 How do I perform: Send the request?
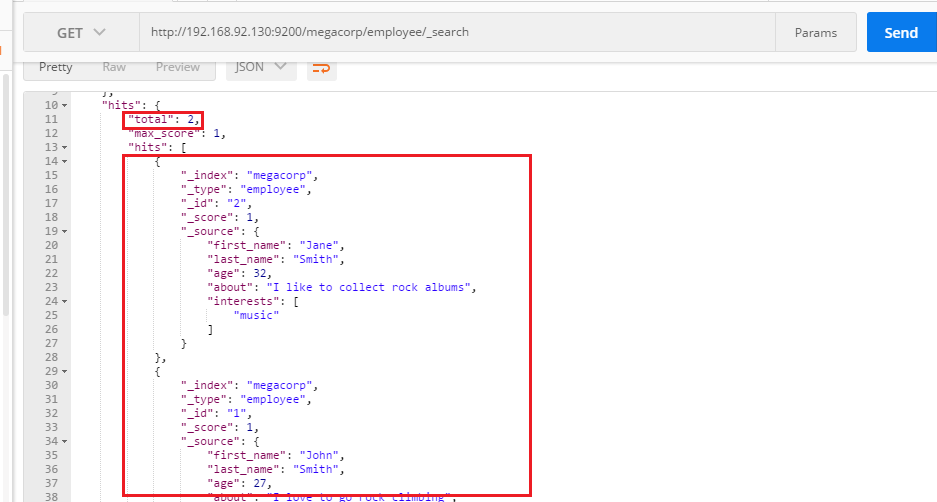tap(901, 32)
